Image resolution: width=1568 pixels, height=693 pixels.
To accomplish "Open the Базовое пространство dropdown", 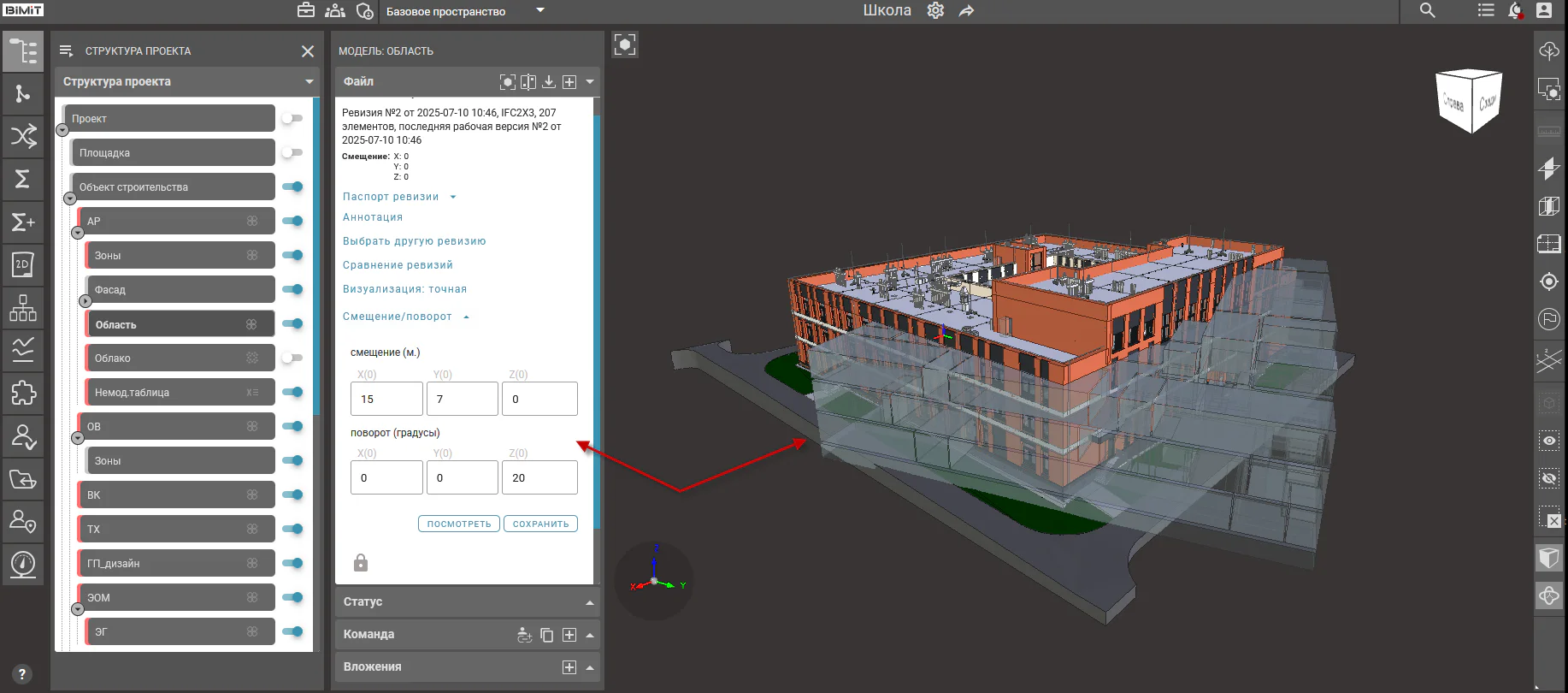I will coord(539,10).
